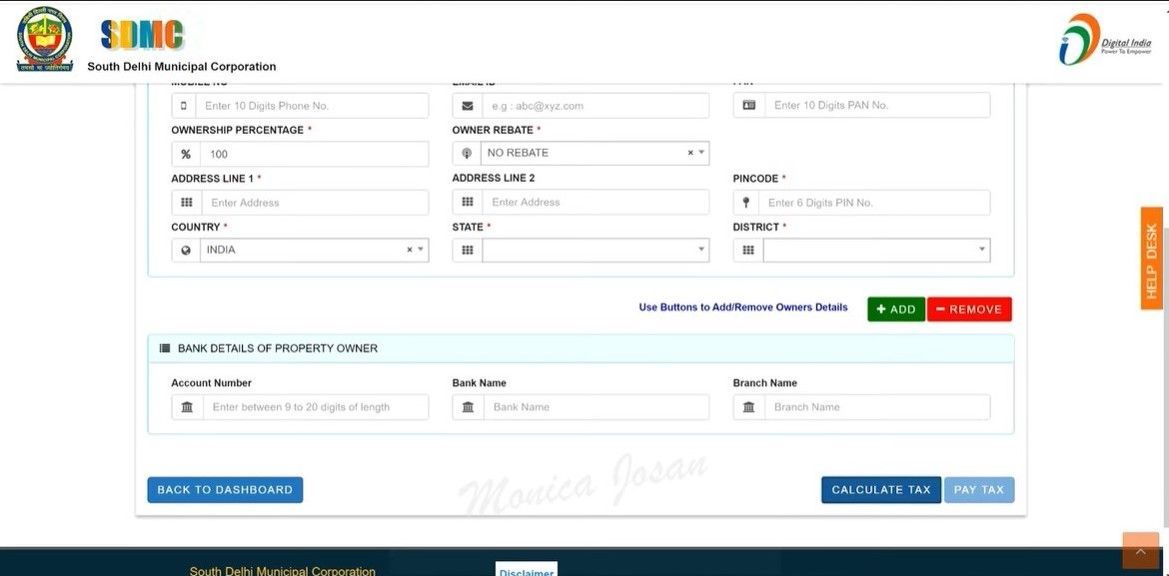Screen dimensions: 1169x576
Task: Click the Bank Details section header icon
Action: [x=164, y=347]
